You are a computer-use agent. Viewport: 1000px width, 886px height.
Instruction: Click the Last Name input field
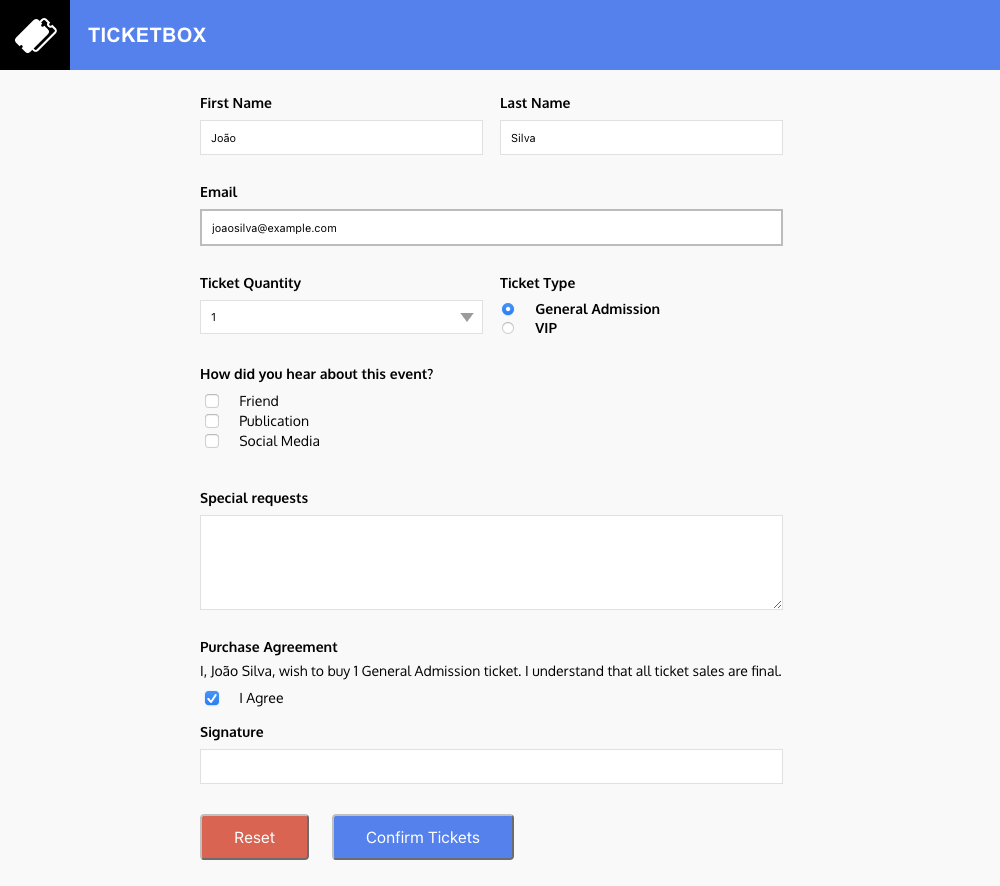(641, 138)
